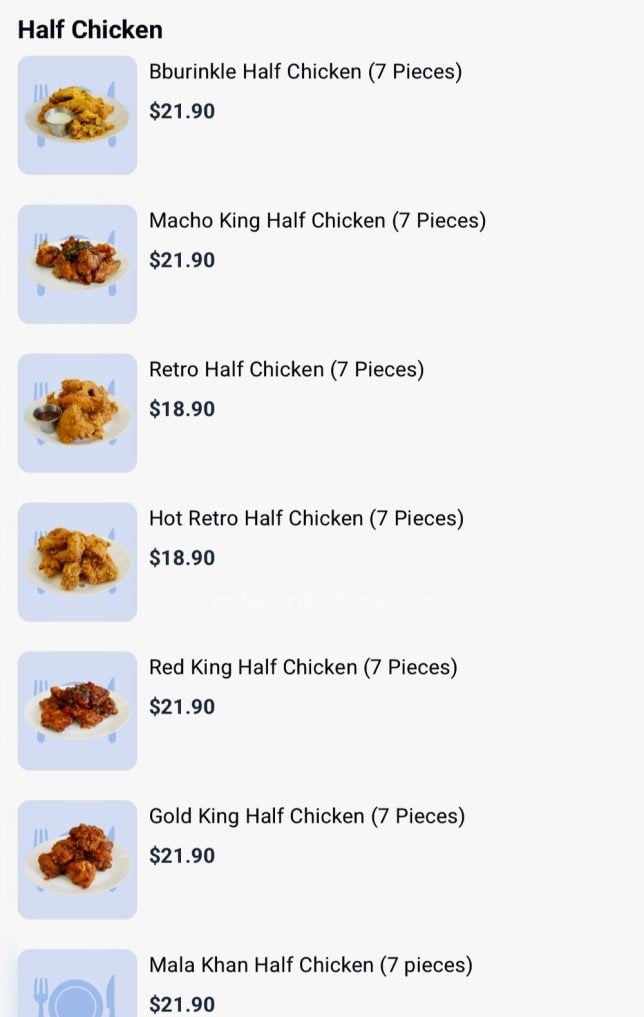The image size is (644, 1017).
Task: Click the Half Chicken section heading
Action: coord(90,30)
